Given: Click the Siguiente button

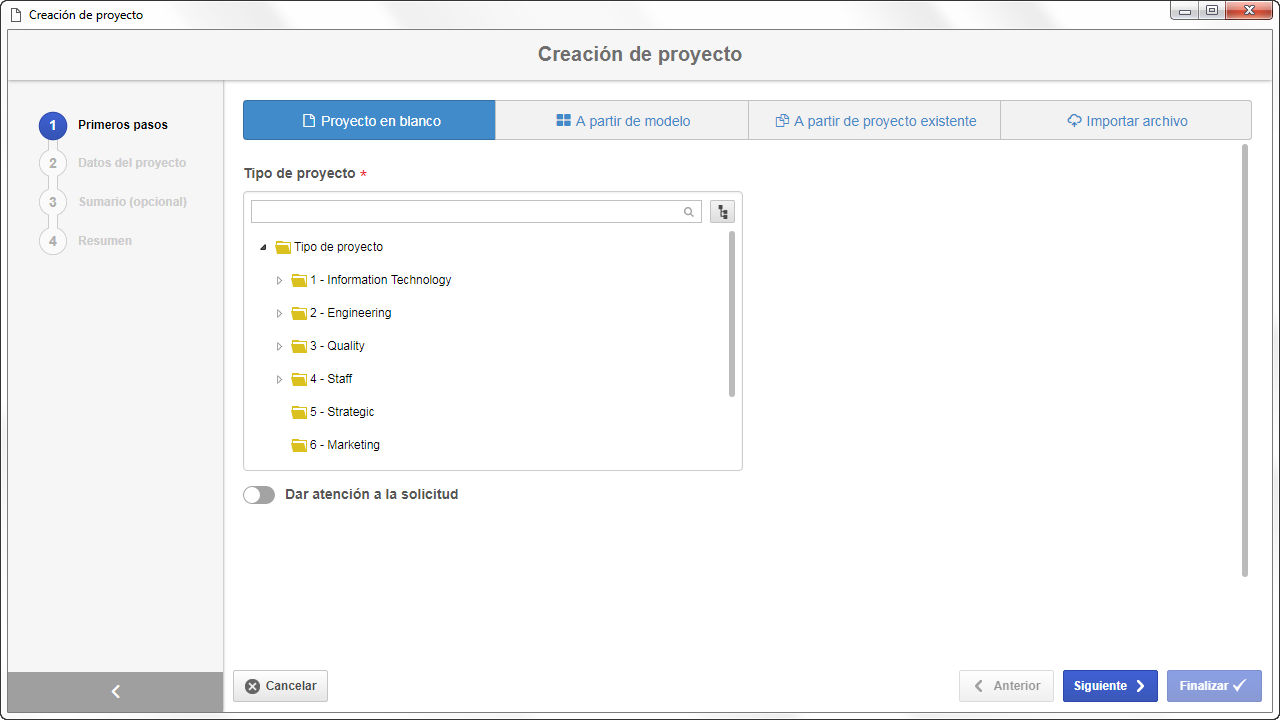Looking at the screenshot, I should click(1110, 686).
